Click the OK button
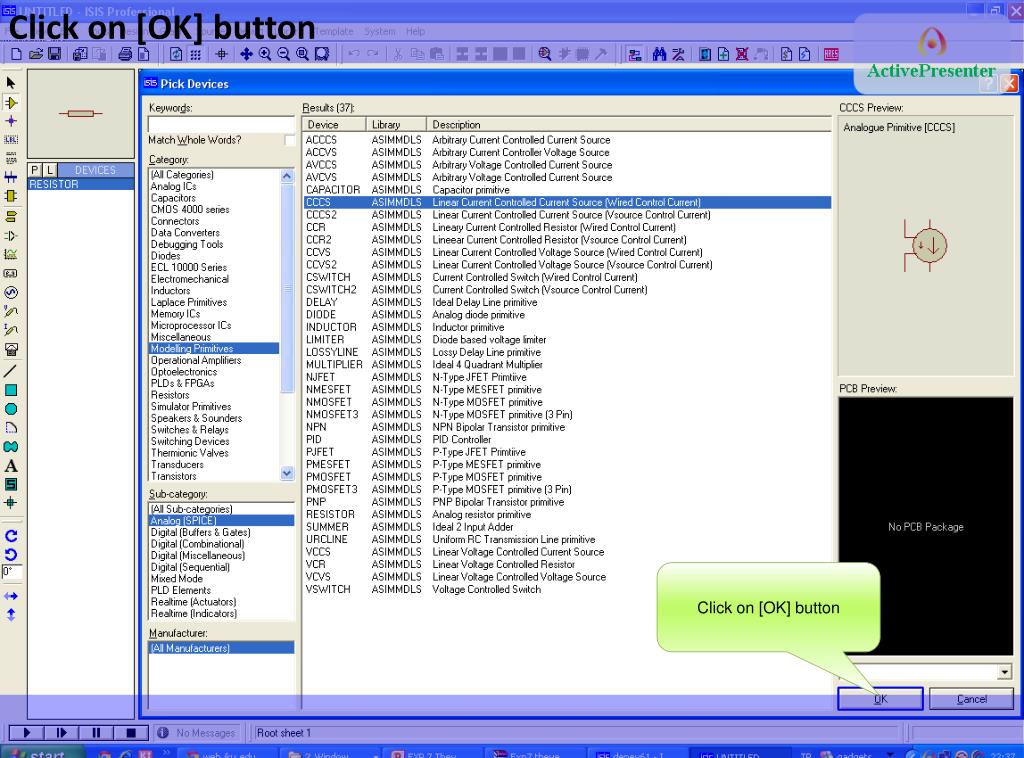Screen dimensions: 1024x758 [x=880, y=699]
